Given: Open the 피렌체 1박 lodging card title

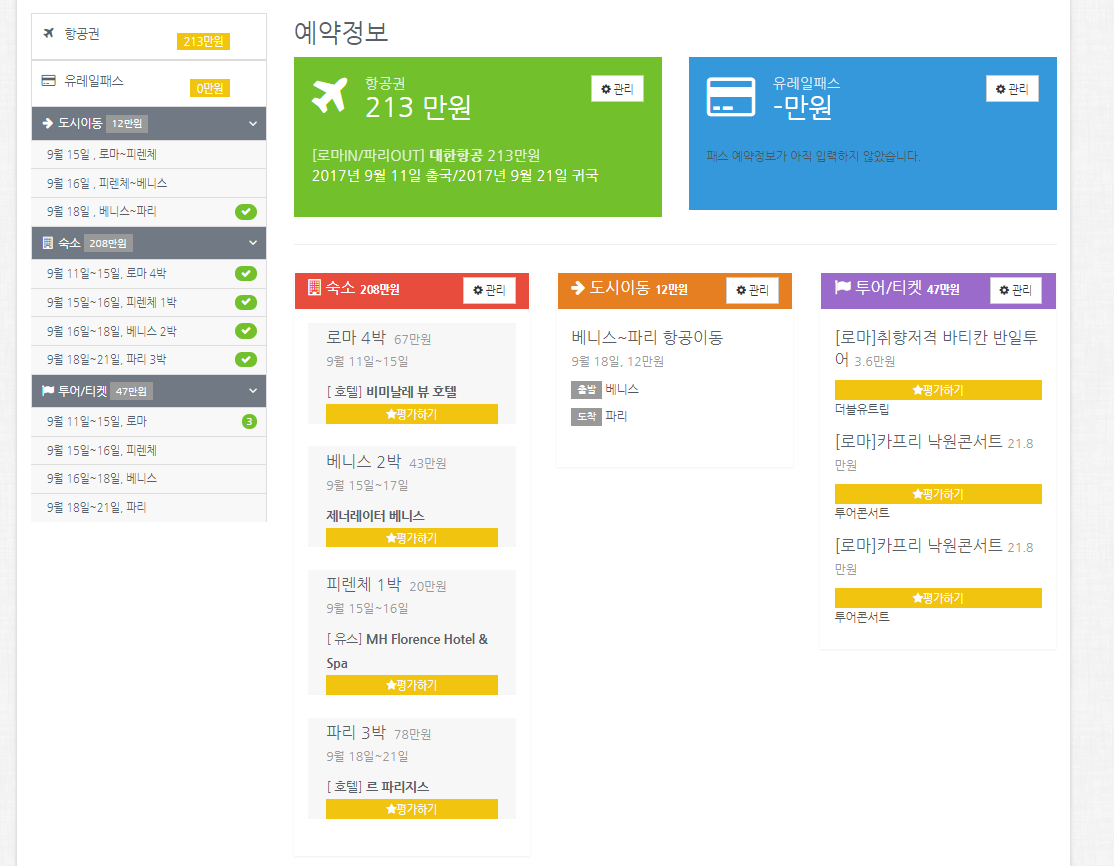Looking at the screenshot, I should [x=363, y=585].
